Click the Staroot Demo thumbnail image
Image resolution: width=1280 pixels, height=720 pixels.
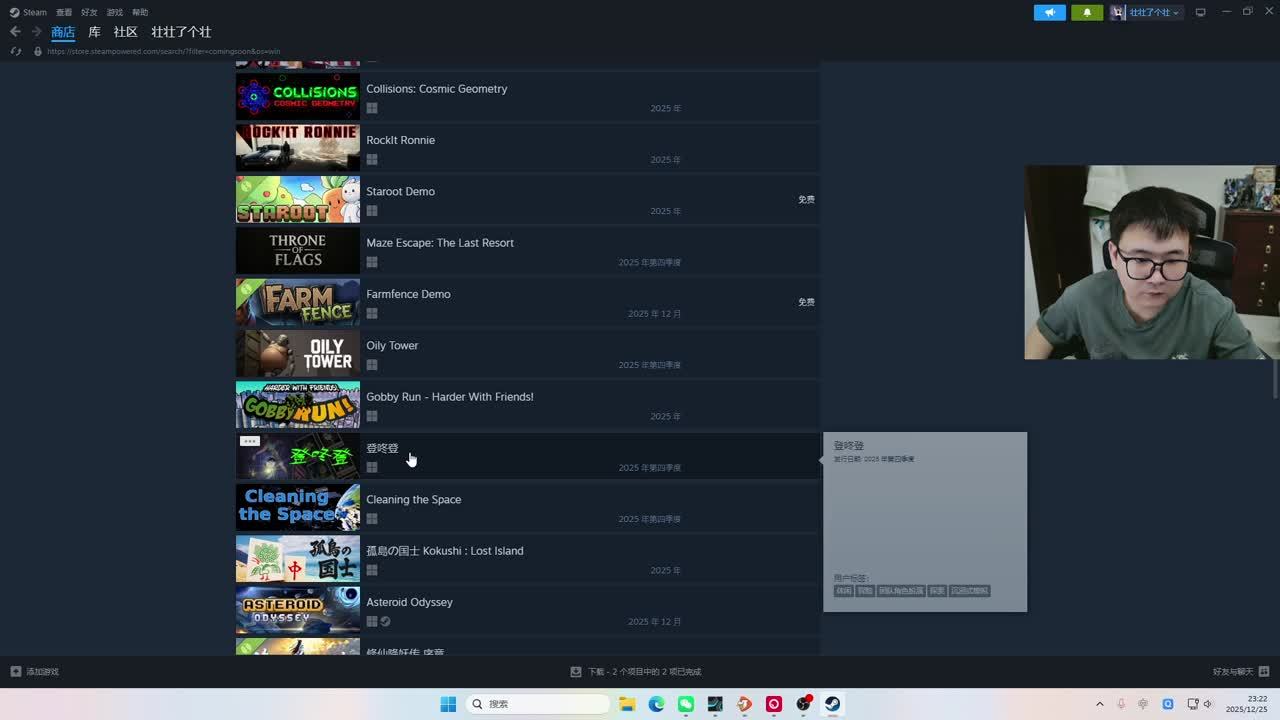297,199
